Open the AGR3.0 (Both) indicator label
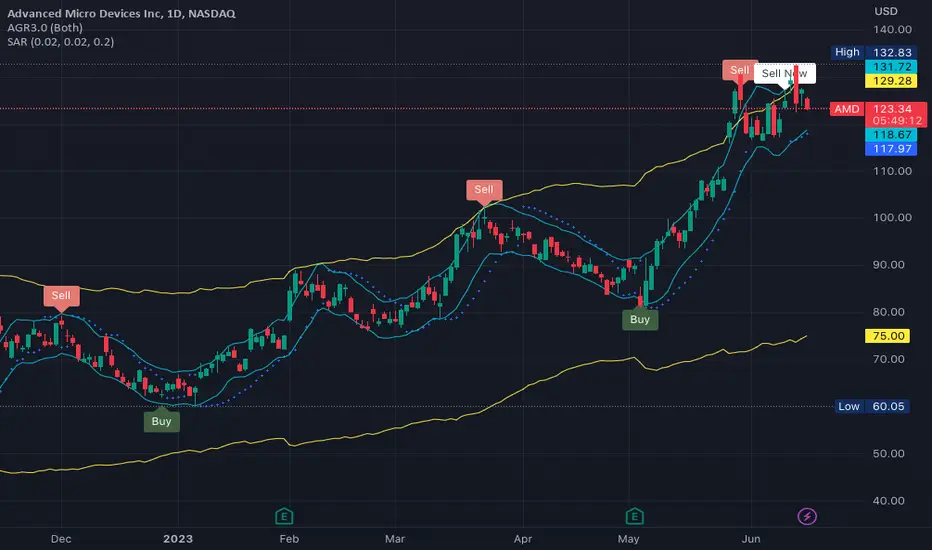932x550 pixels. click(45, 27)
